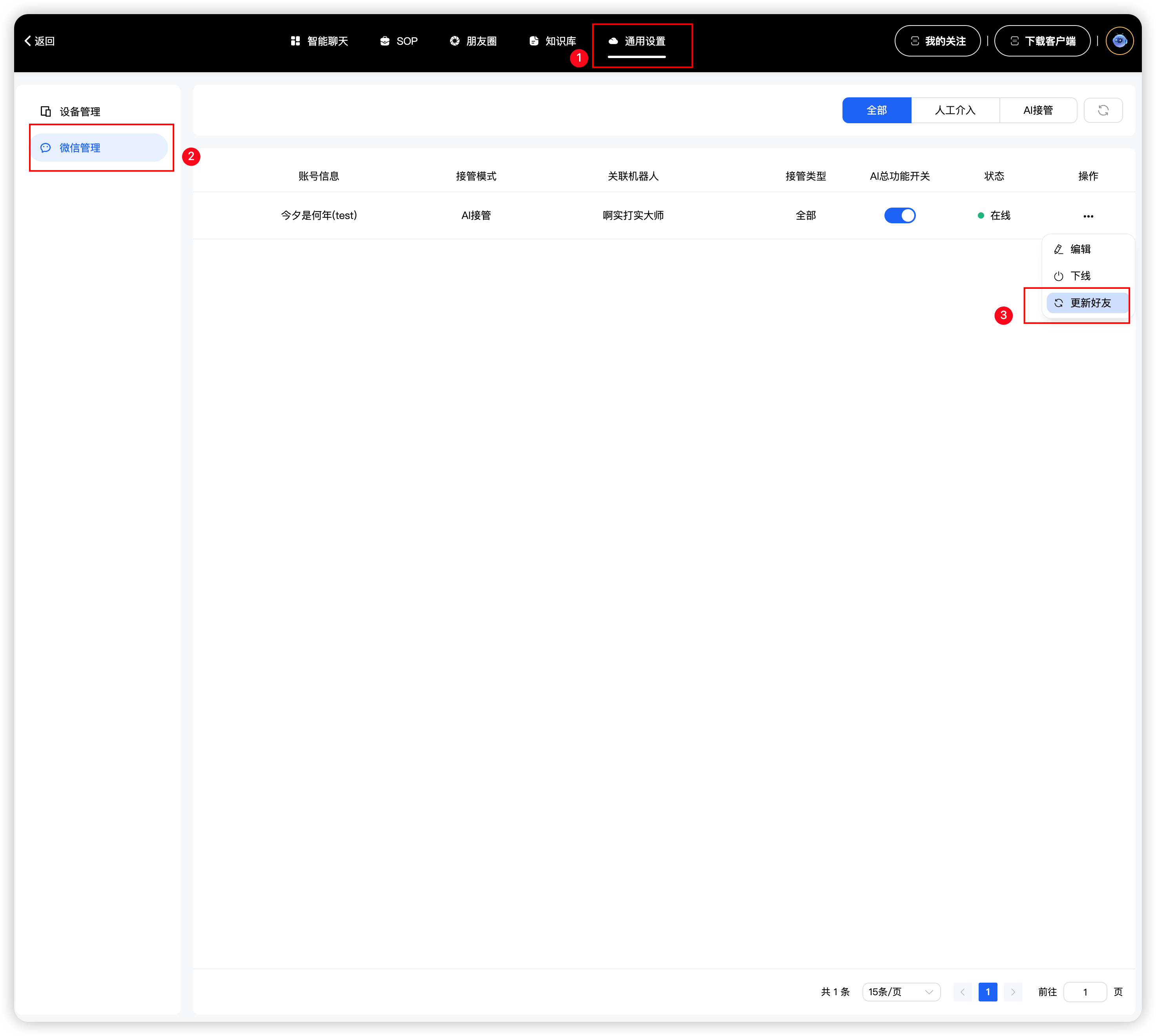Viewport: 1156px width, 1036px height.
Task: Open 朋友圈 in the navigation bar
Action: pyautogui.click(x=474, y=41)
